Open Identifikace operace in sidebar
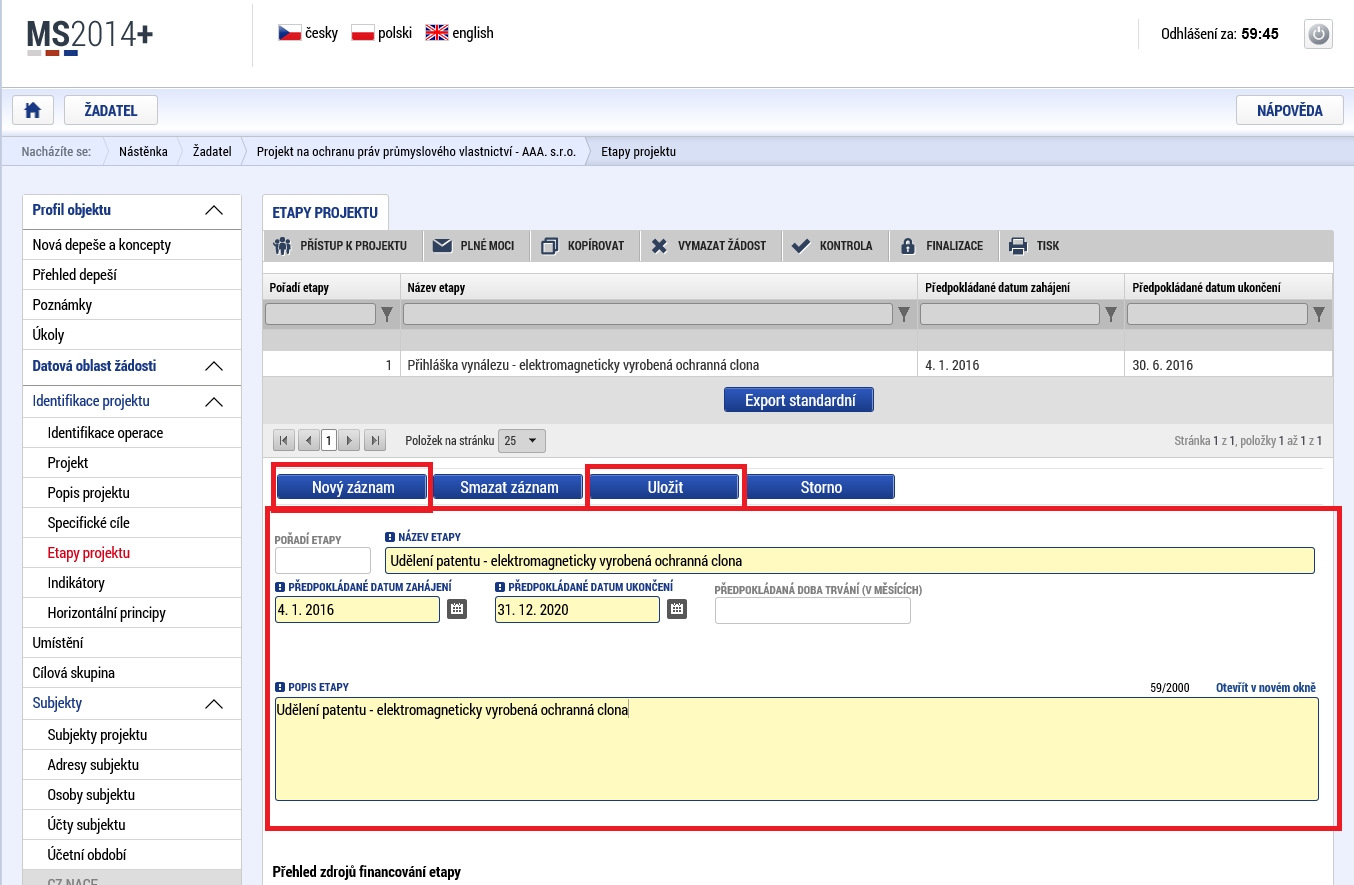Screen dimensions: 1354x885 click(x=132, y=433)
